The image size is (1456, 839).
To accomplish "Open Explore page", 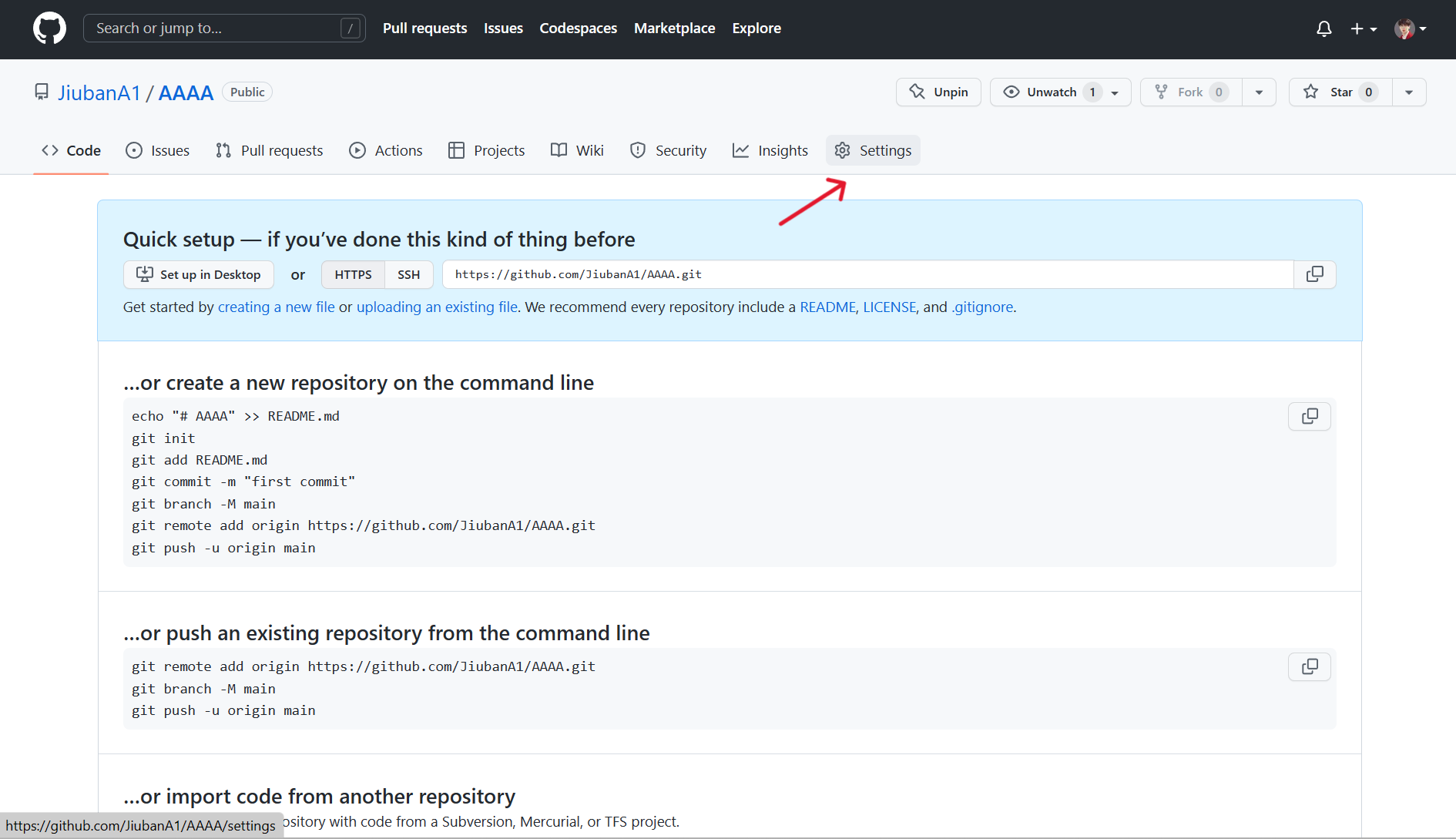I will tap(756, 29).
